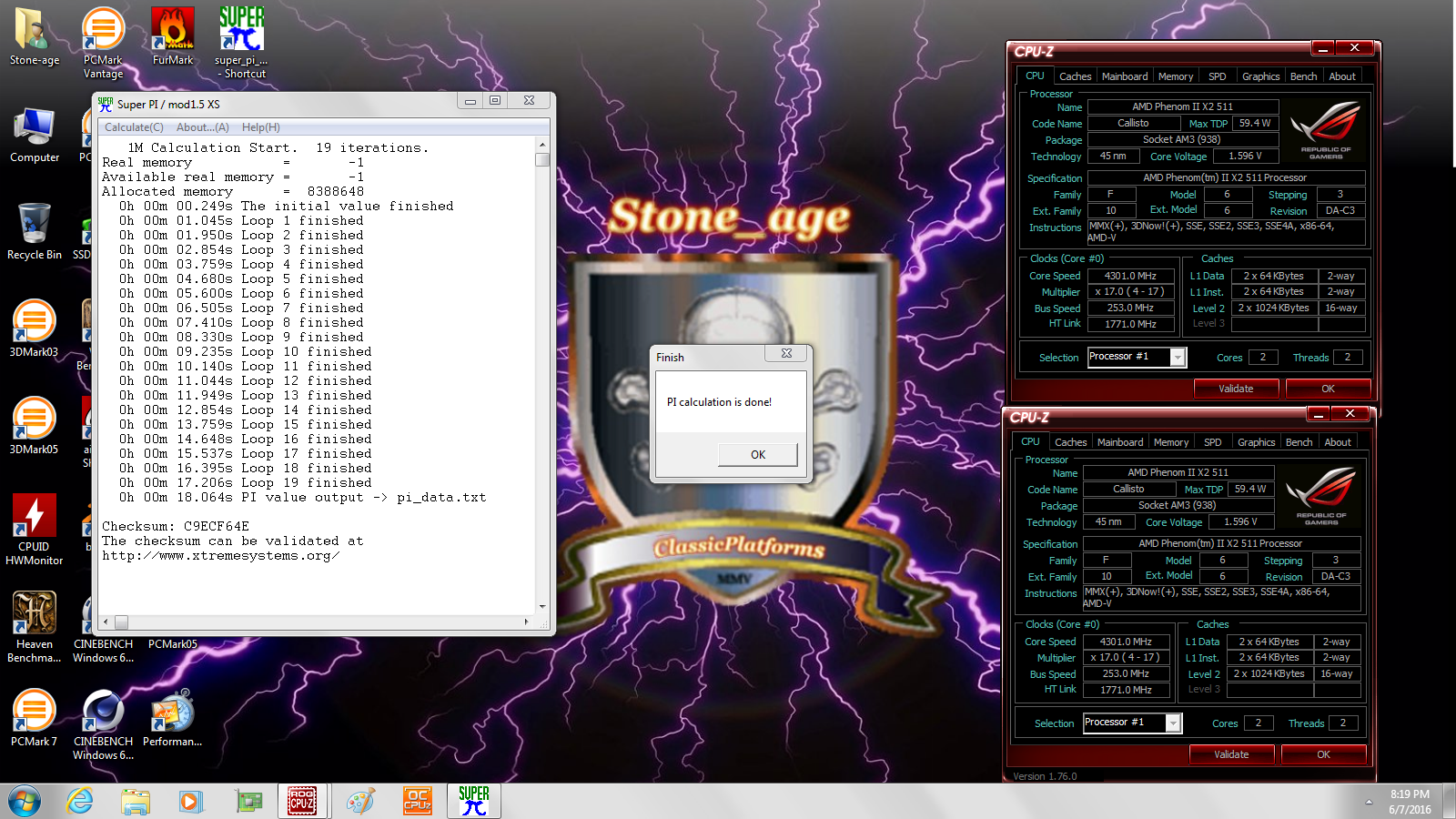Switch to Caches tab in upper CPU-Z
Viewport: 1456px width, 819px height.
(x=1075, y=76)
